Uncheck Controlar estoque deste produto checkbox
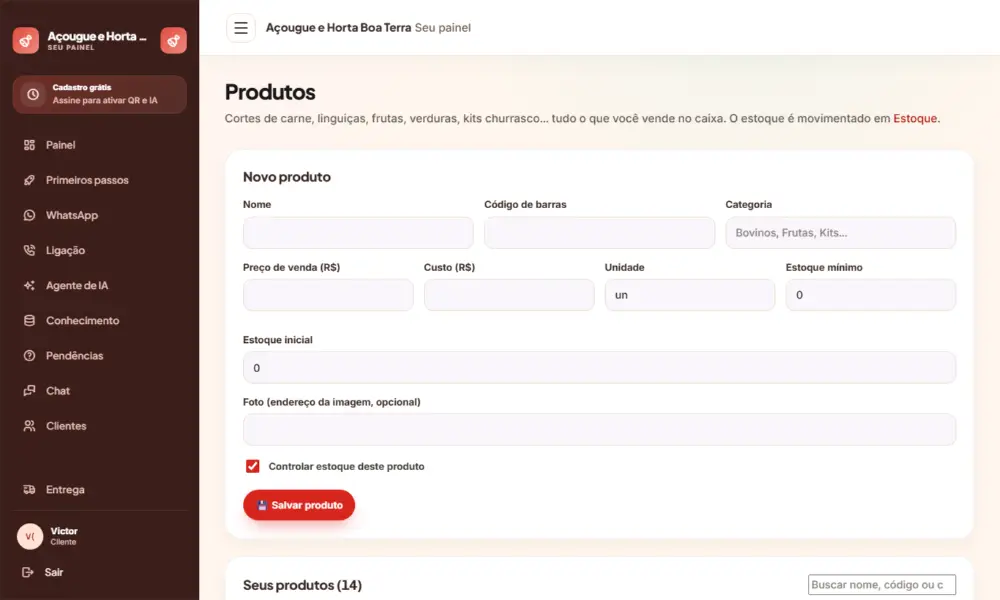 pos(253,466)
